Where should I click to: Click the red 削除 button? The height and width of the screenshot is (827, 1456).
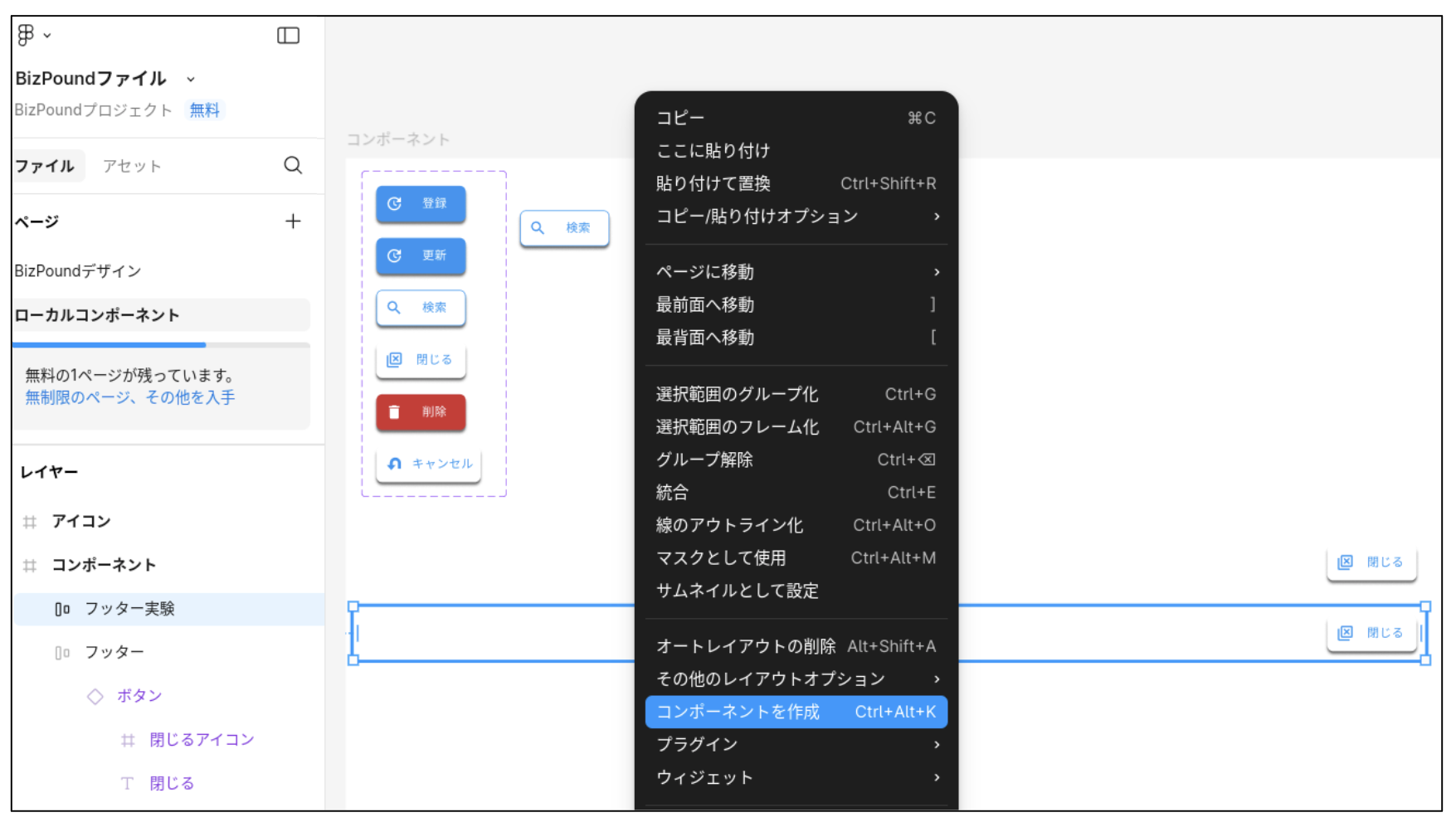tap(421, 412)
